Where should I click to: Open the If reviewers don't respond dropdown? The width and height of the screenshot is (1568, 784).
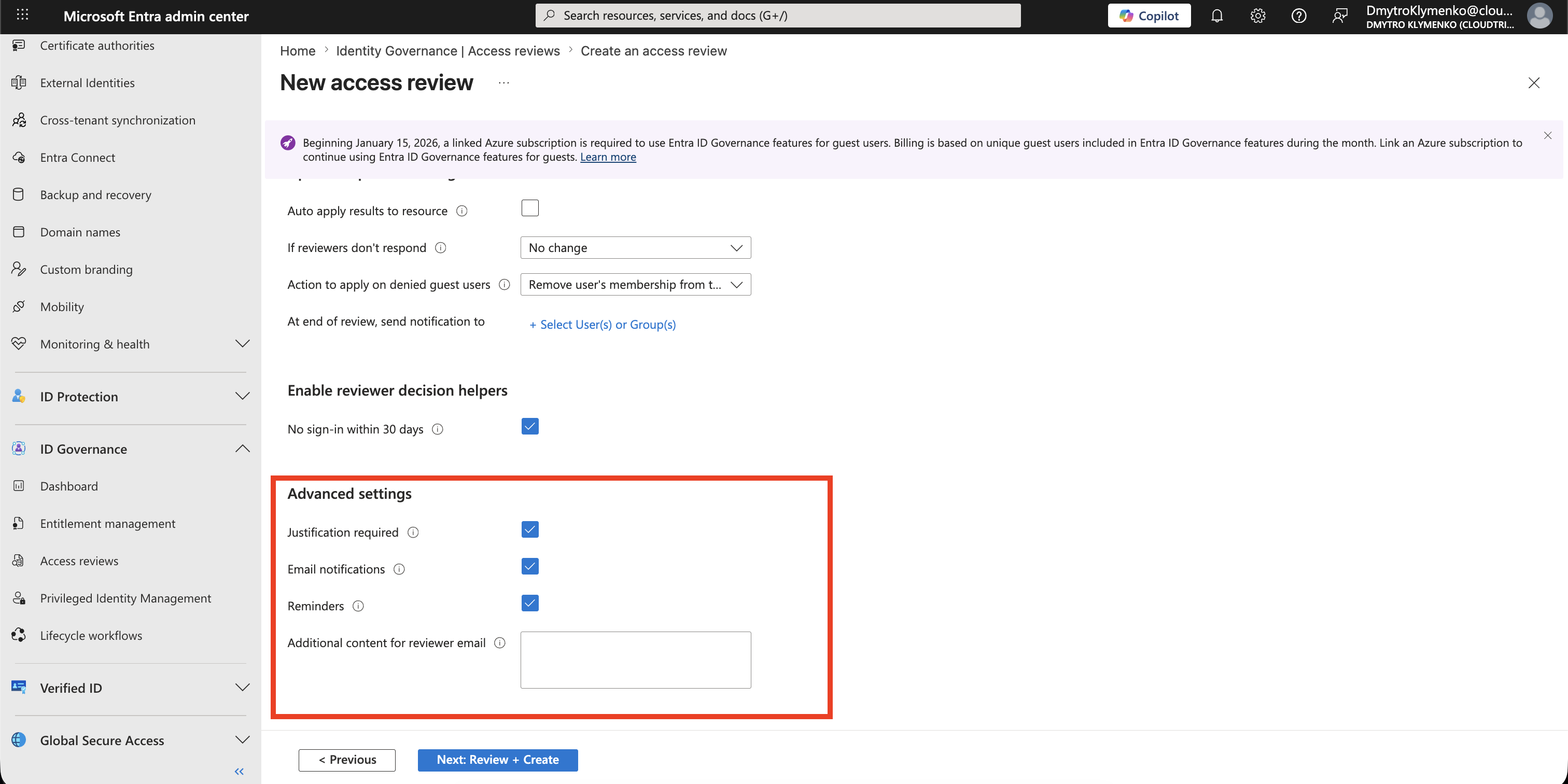pyautogui.click(x=636, y=248)
